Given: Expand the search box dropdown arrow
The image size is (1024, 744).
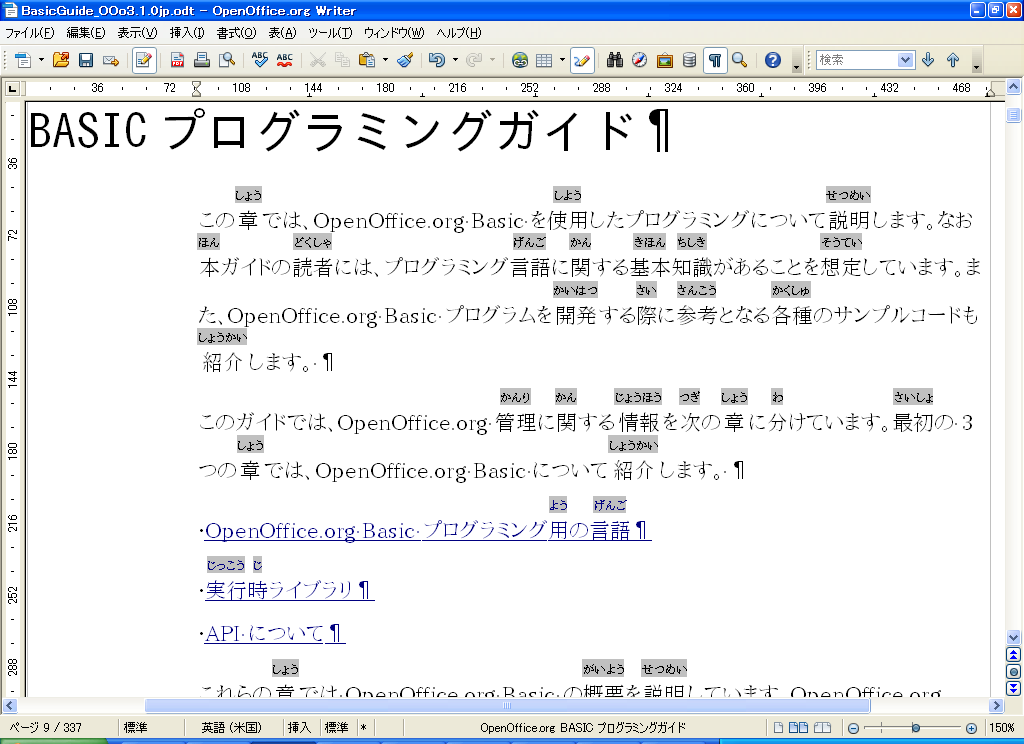Looking at the screenshot, I should (905, 60).
